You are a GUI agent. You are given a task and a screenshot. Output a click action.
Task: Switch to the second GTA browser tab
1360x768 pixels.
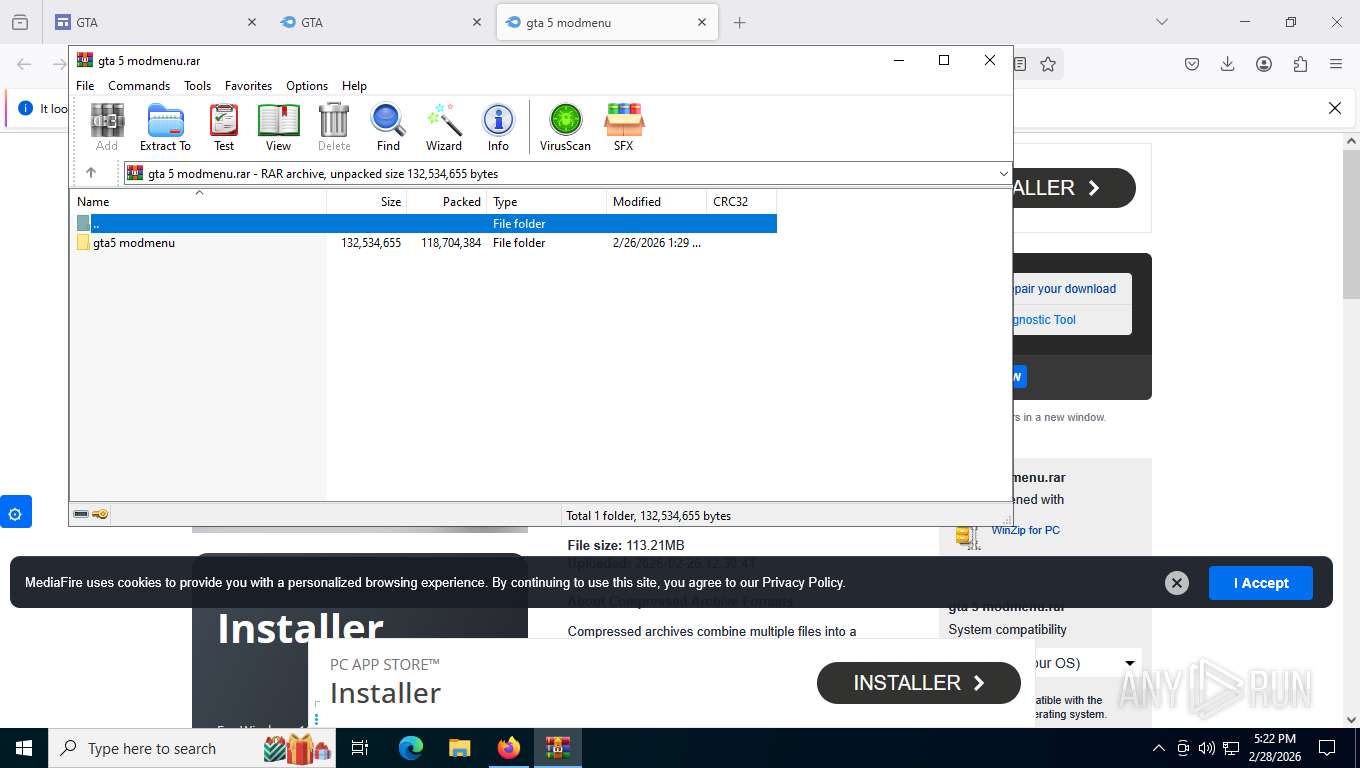tap(381, 22)
